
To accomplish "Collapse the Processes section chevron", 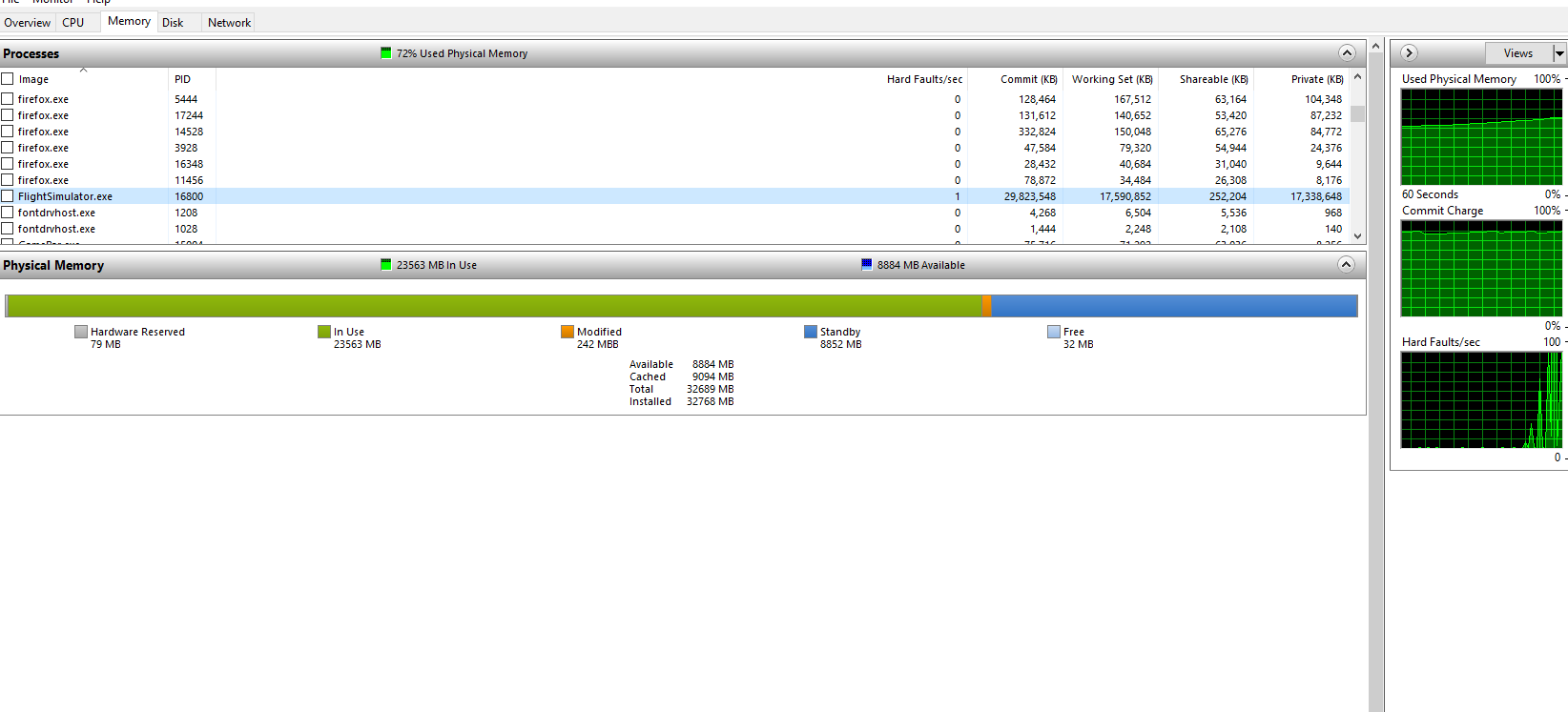I will click(x=1346, y=53).
